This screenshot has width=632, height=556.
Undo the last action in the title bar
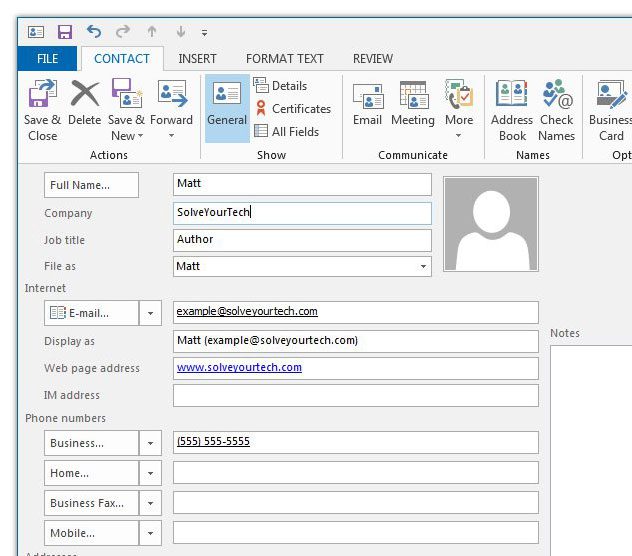point(94,32)
